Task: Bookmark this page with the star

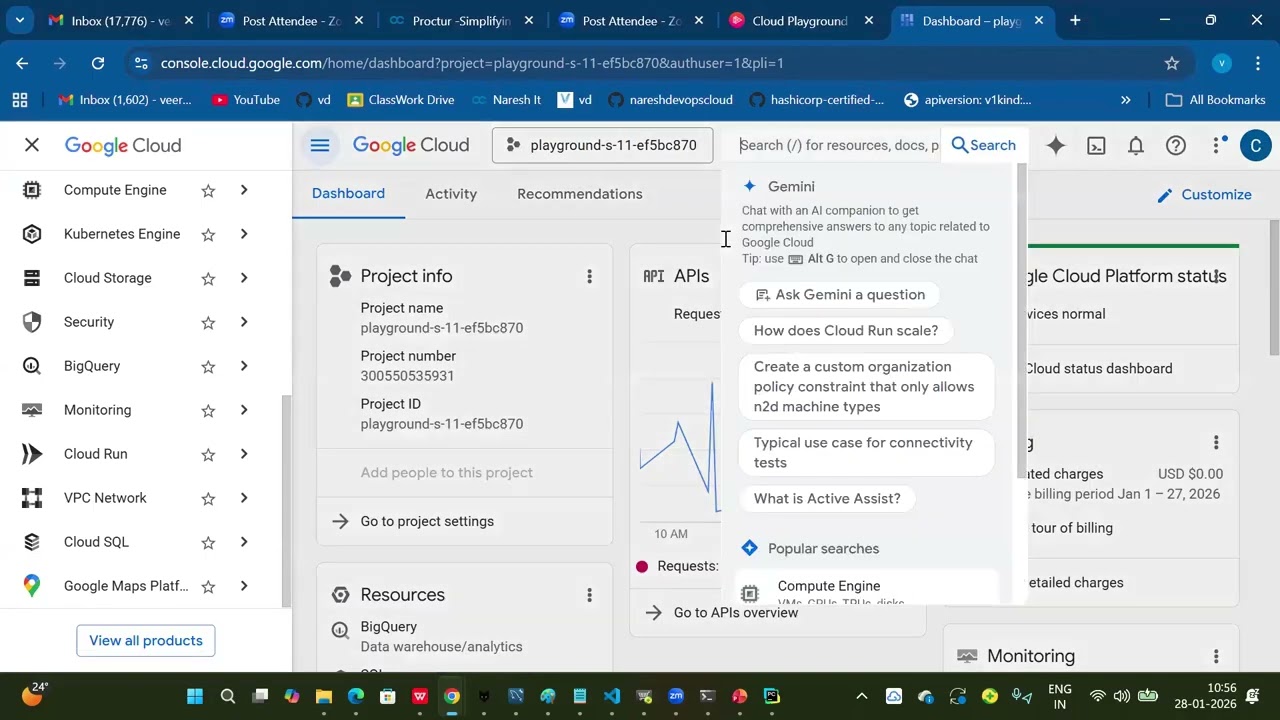Action: [x=1172, y=63]
